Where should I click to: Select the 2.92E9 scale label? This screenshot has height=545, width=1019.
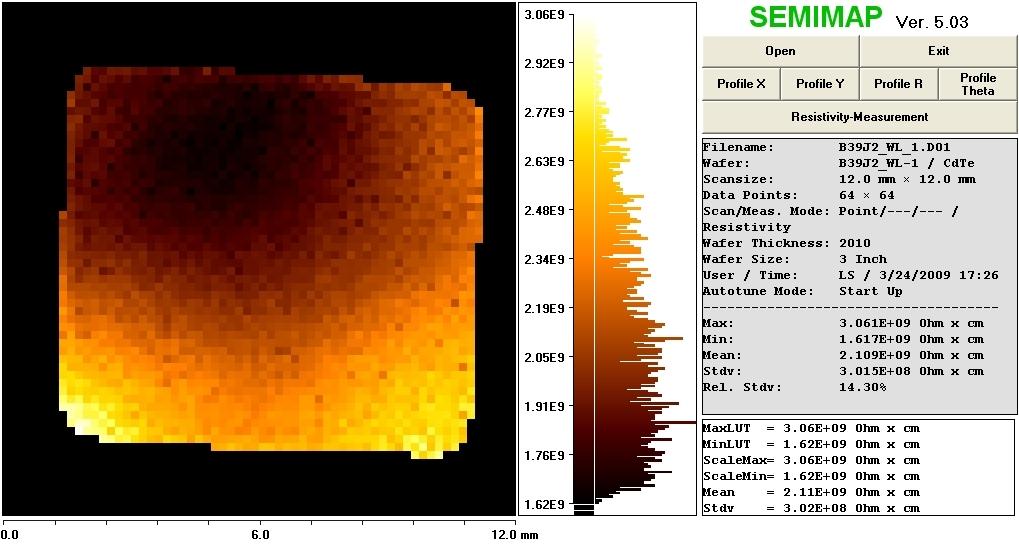[x=543, y=64]
